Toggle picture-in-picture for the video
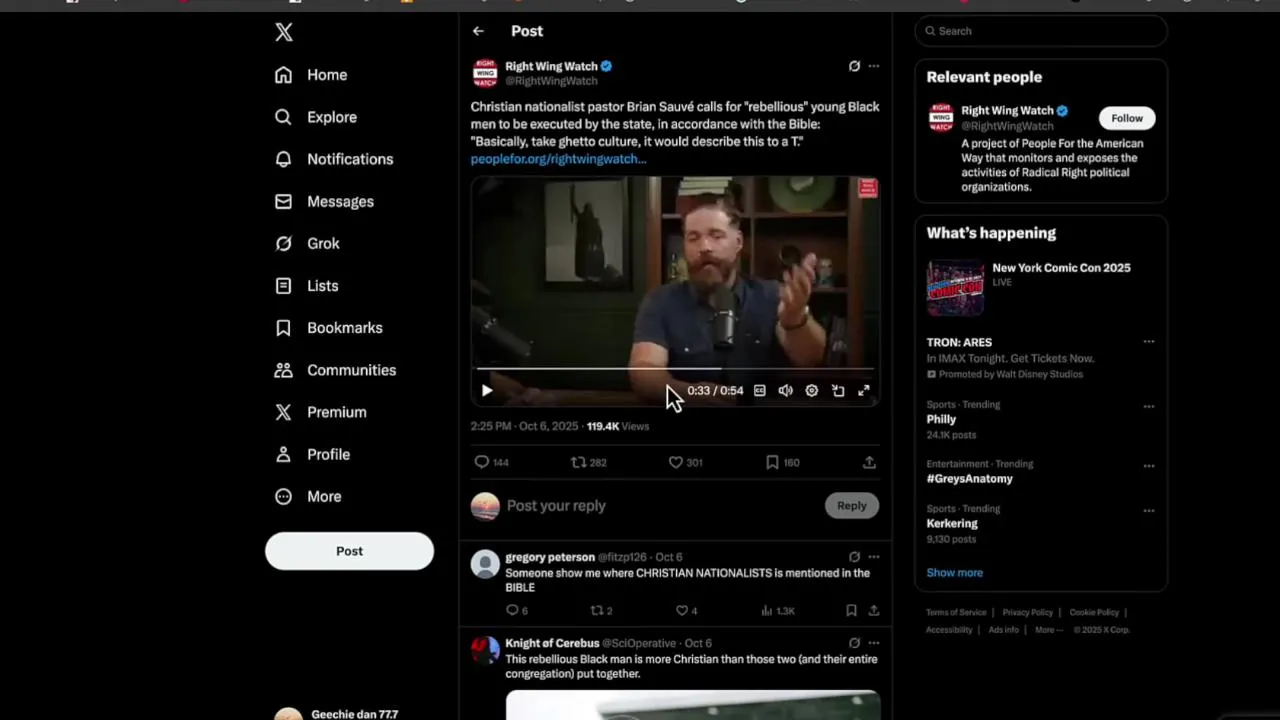 pyautogui.click(x=838, y=391)
